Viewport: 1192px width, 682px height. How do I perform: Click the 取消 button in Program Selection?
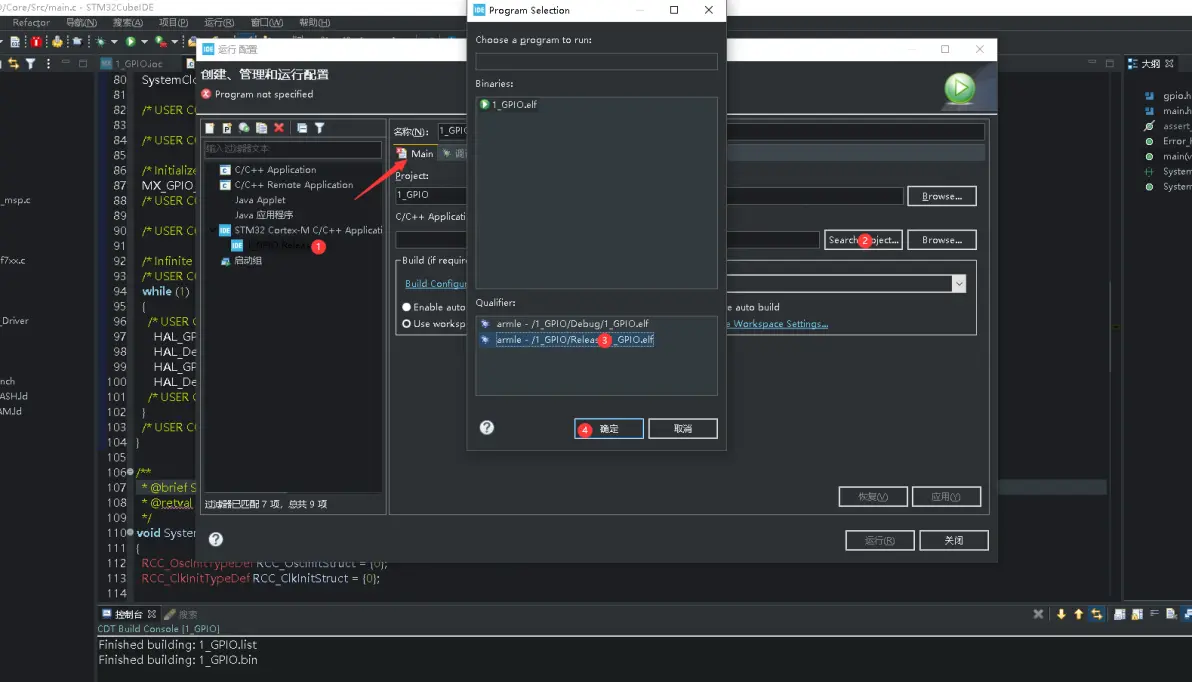click(683, 429)
